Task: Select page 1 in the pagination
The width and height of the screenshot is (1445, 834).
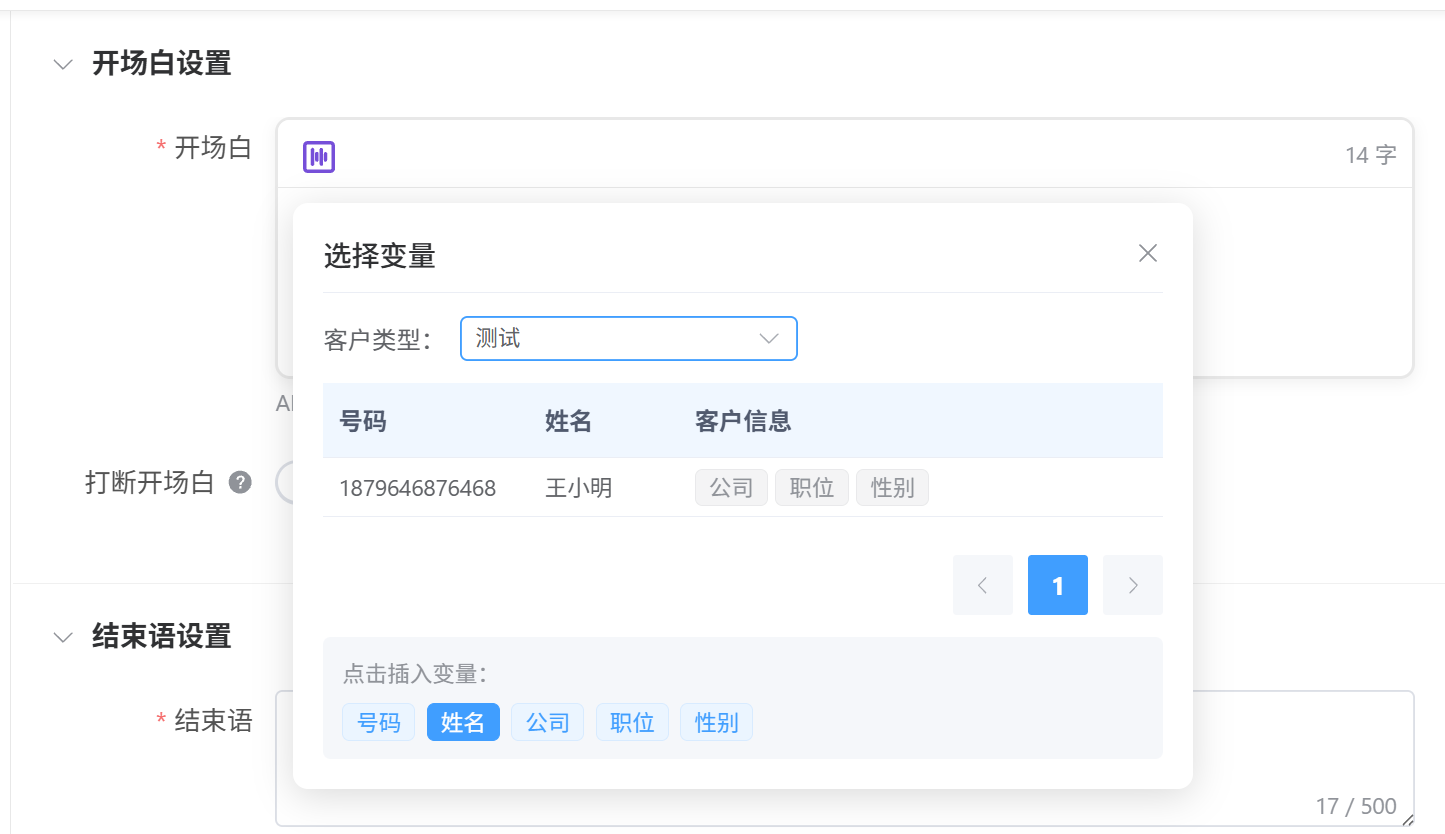Action: coord(1057,585)
